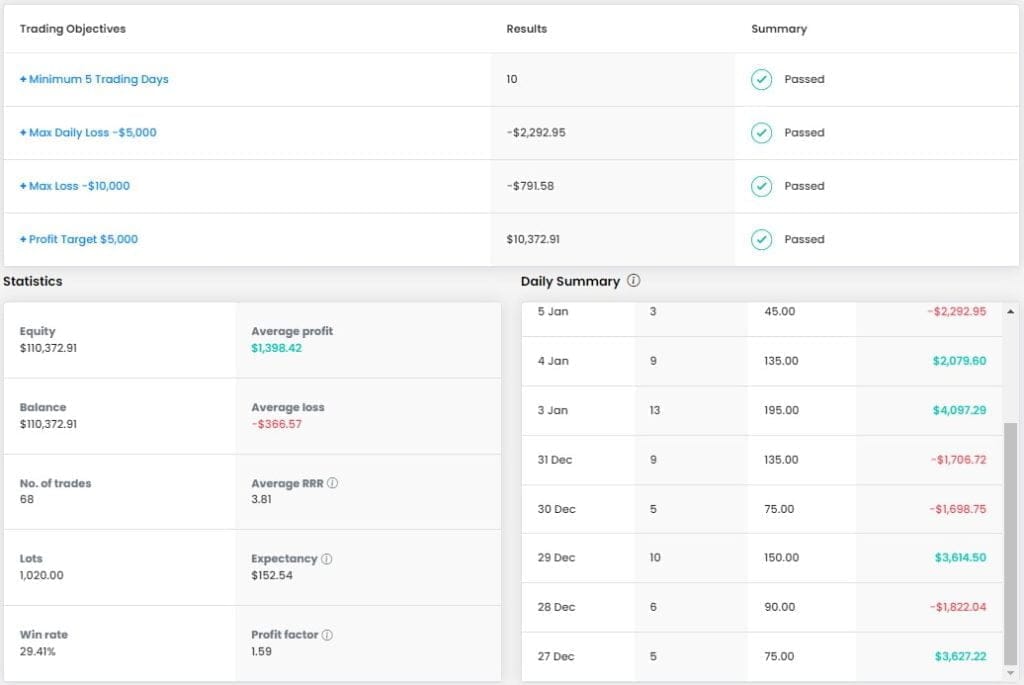Expand the Max Loss -$10,000 objective

(75, 186)
